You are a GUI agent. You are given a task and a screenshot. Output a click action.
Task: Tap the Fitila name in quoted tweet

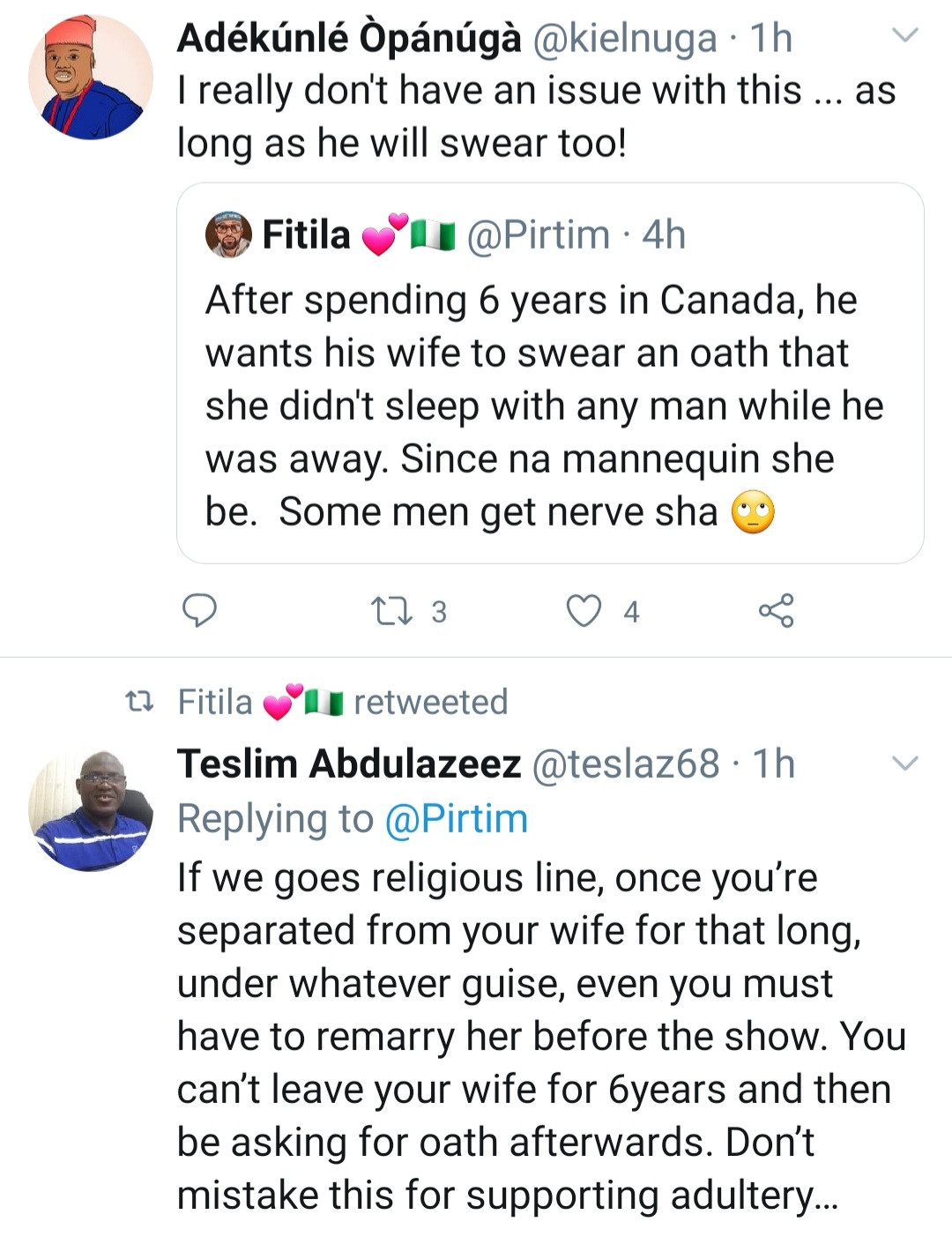click(307, 235)
